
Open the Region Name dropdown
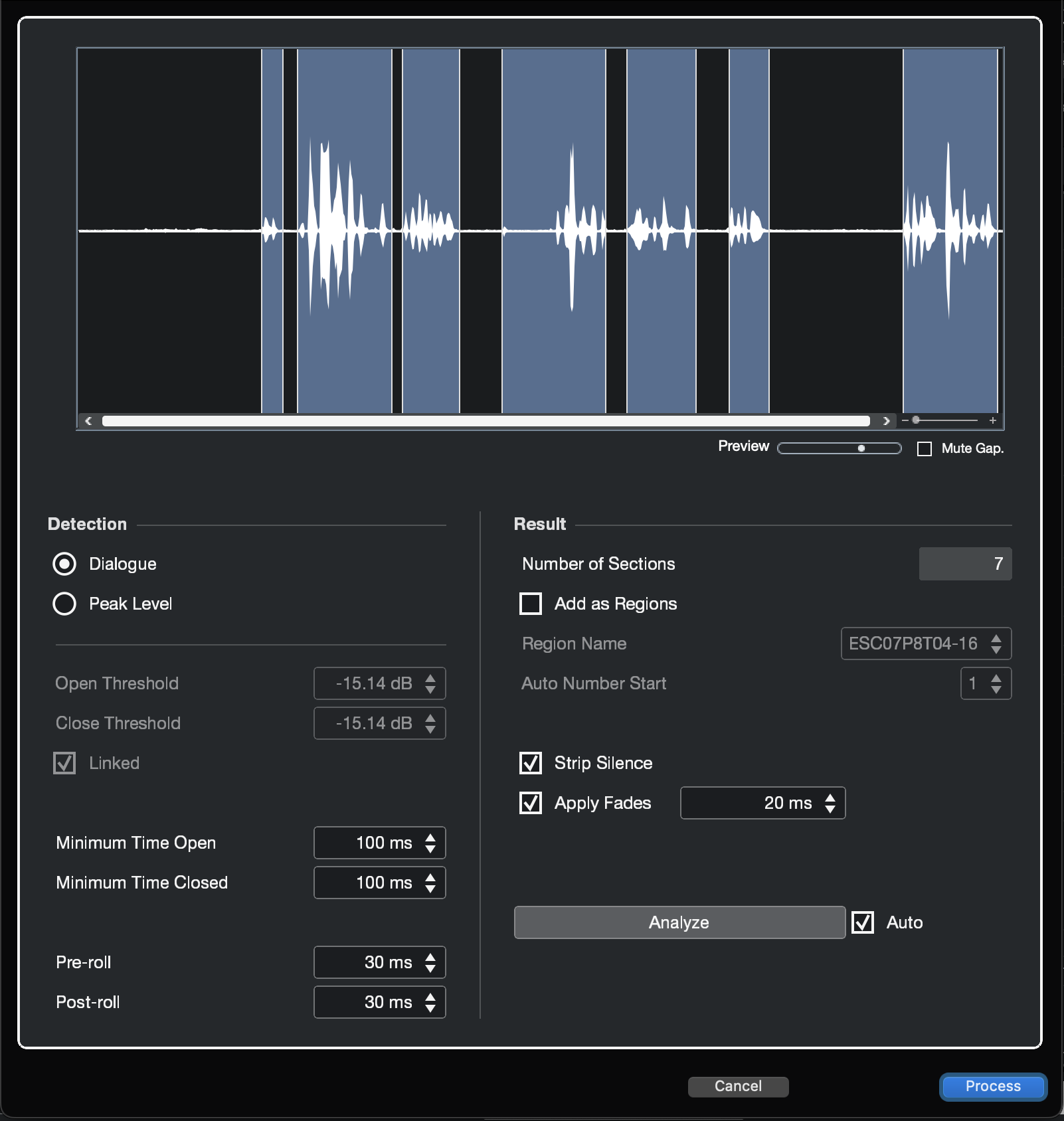click(x=926, y=644)
